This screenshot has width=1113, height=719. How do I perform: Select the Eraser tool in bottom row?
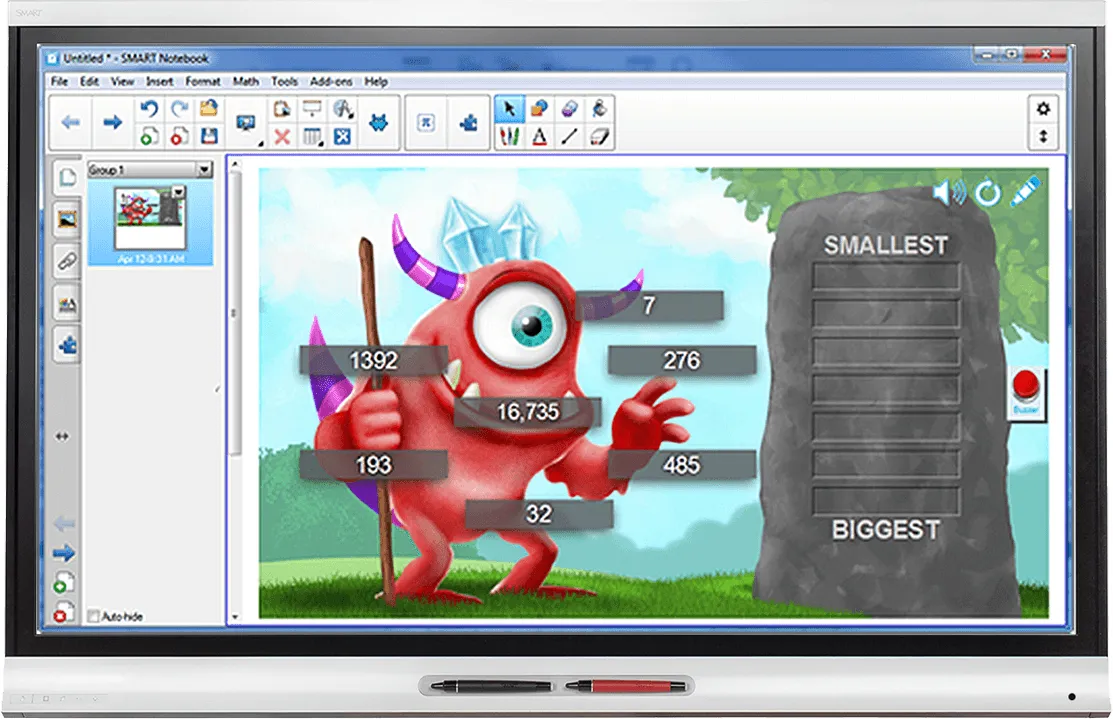(600, 136)
